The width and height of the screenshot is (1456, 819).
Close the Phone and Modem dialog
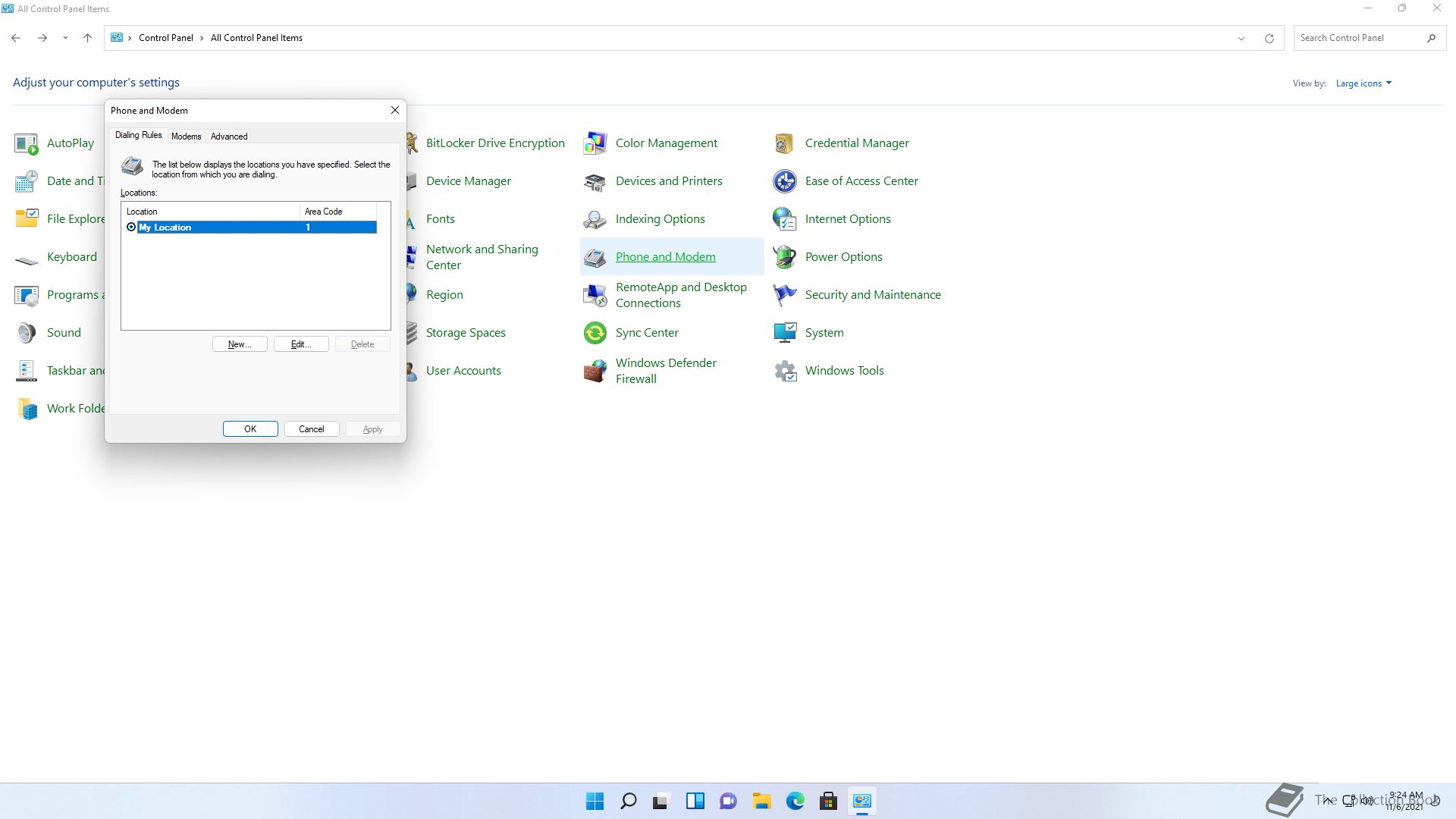point(395,110)
